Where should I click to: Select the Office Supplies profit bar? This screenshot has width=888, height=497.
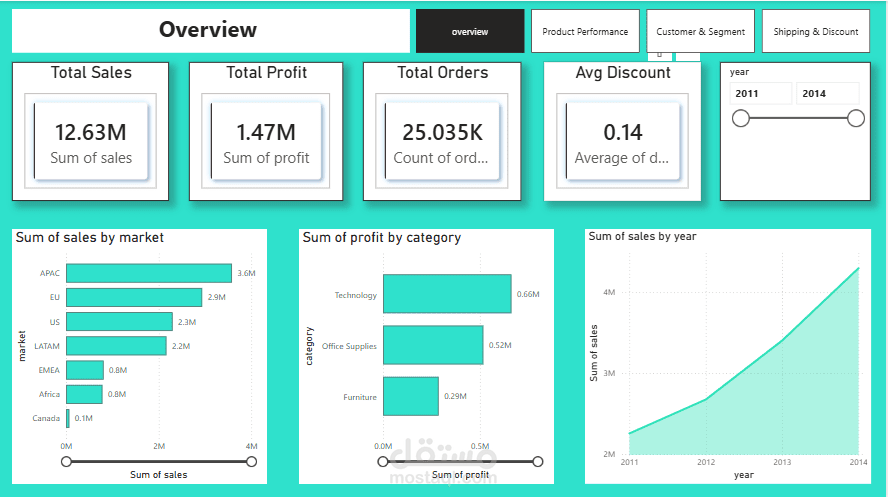tap(433, 345)
